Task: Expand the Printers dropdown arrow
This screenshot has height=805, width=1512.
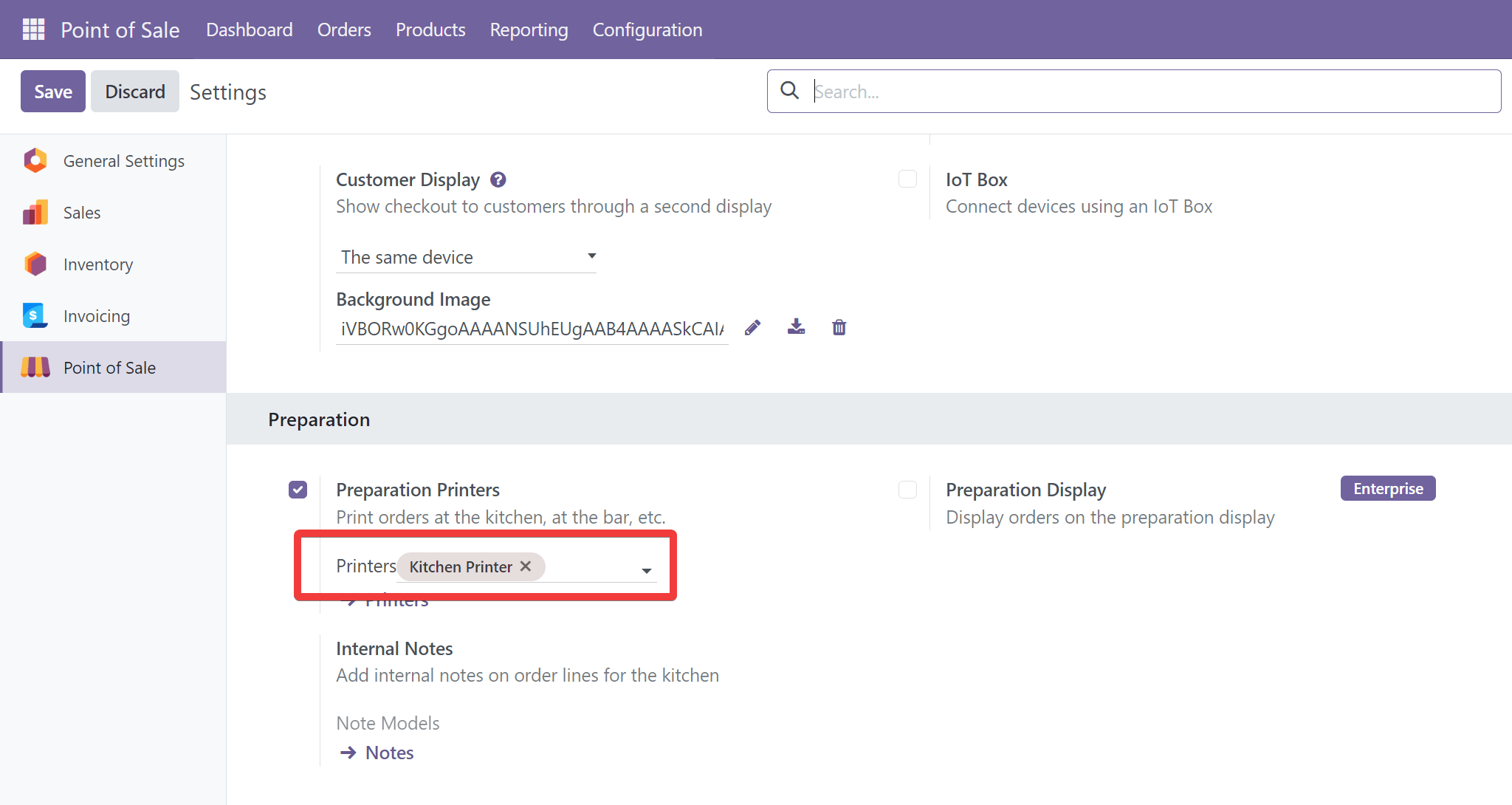Action: [646, 570]
